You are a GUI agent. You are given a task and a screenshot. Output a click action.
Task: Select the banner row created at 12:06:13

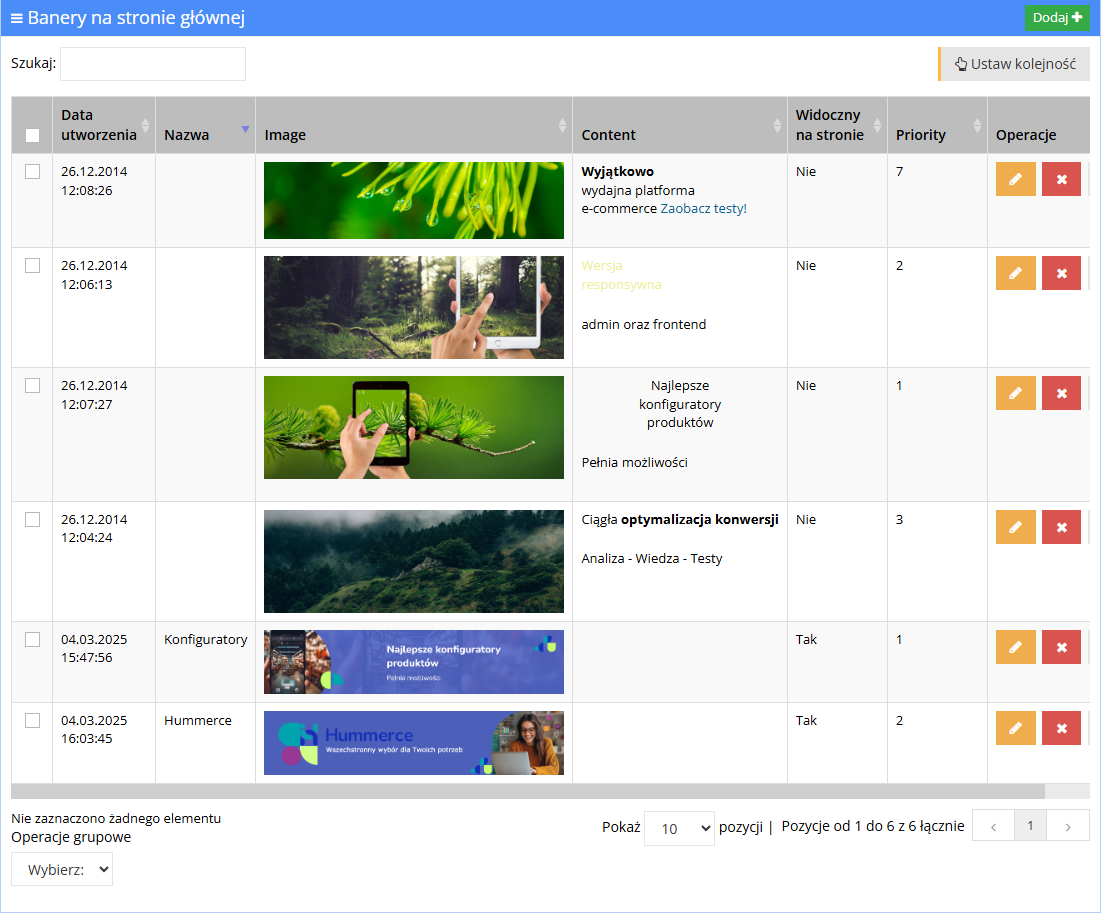click(x=32, y=265)
